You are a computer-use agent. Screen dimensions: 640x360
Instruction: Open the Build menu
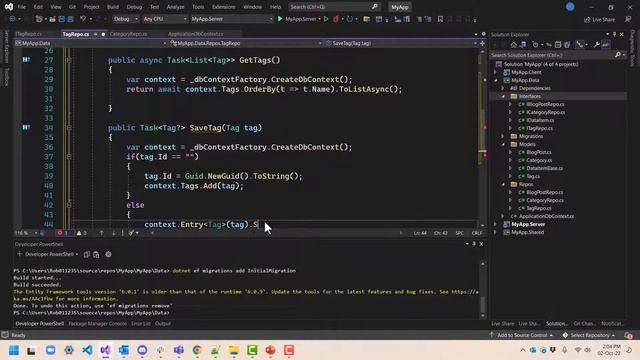tap(113, 7)
